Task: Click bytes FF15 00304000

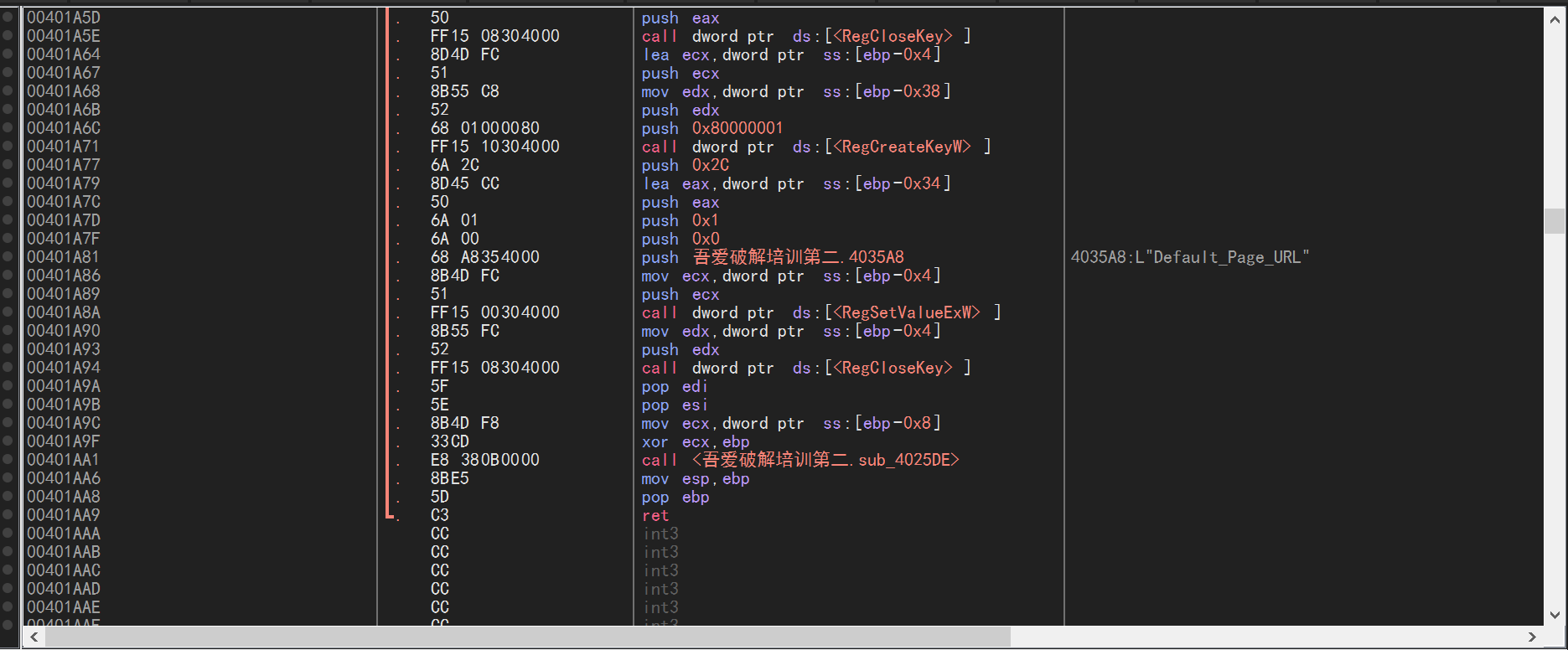Action: [495, 312]
